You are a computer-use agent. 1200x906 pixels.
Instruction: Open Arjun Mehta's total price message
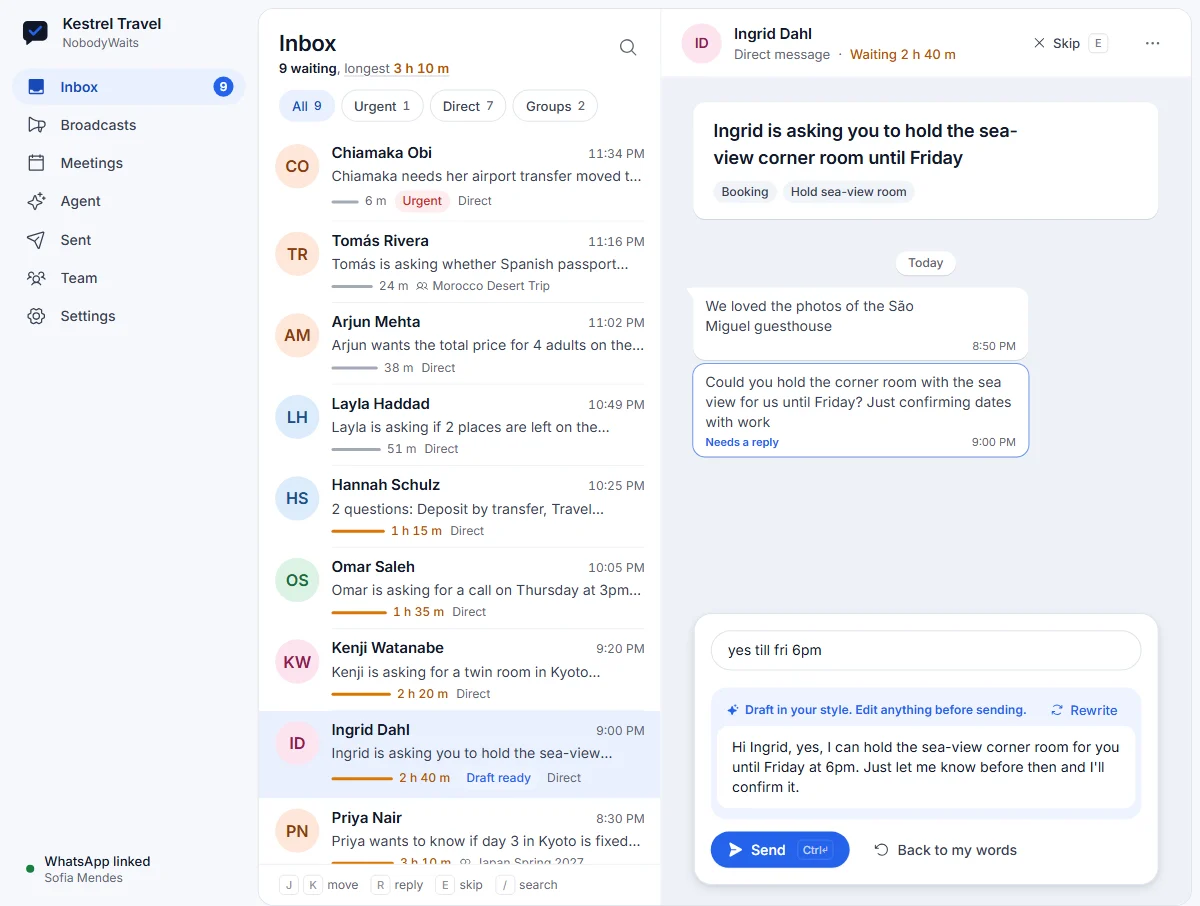point(488,346)
